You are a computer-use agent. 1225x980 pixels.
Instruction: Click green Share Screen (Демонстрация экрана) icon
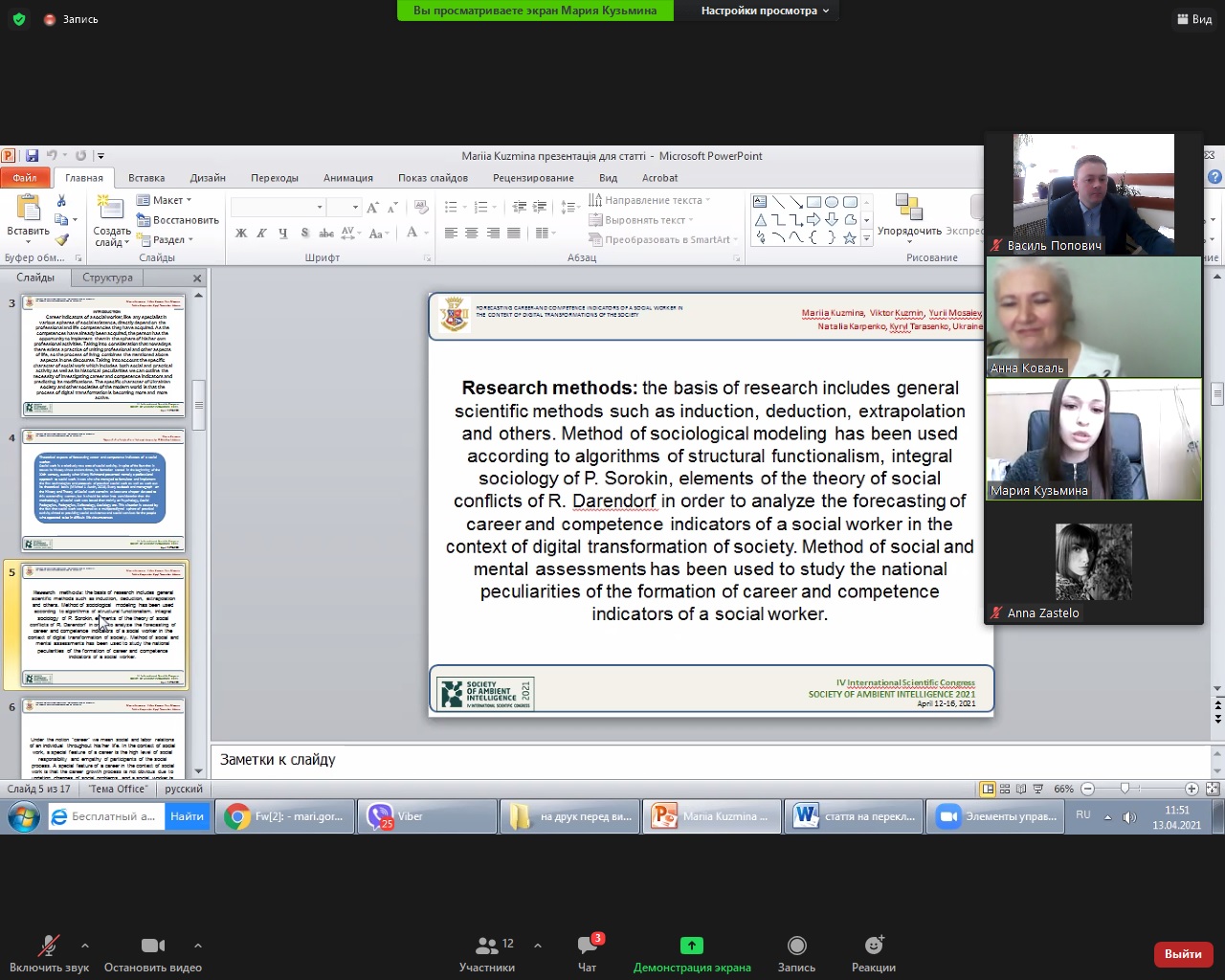coord(691,952)
